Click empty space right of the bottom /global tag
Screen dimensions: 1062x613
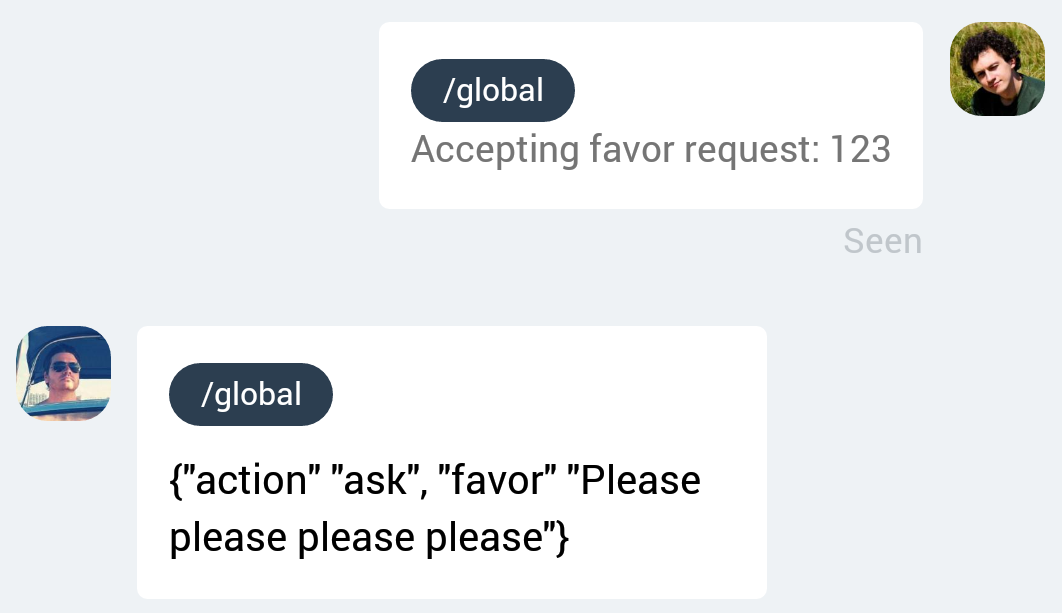[x=540, y=394]
